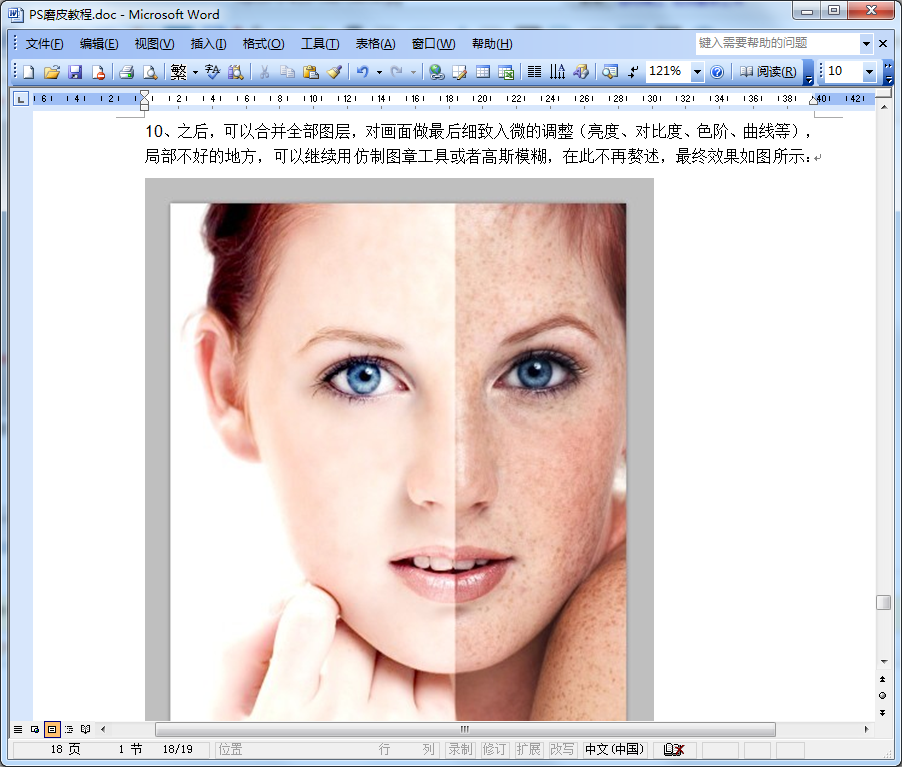Image resolution: width=902 pixels, height=767 pixels.
Task: Open the 121% zoom dropdown
Action: coord(697,72)
